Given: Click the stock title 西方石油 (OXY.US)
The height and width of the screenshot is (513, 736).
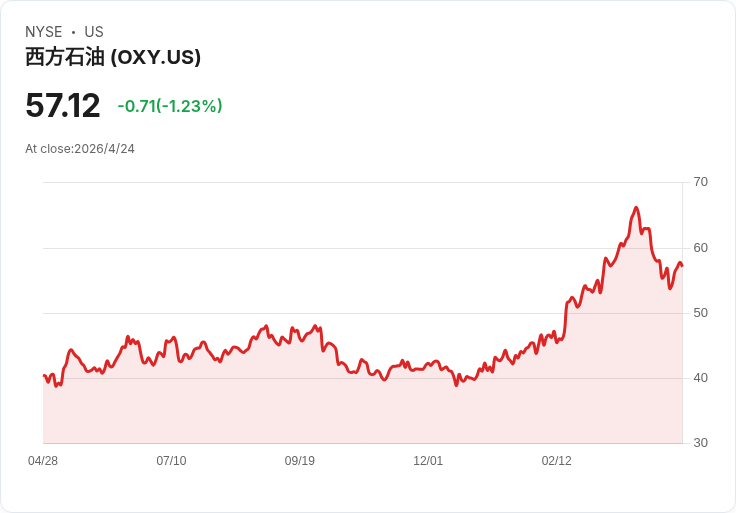Looking at the screenshot, I should click(113, 57).
